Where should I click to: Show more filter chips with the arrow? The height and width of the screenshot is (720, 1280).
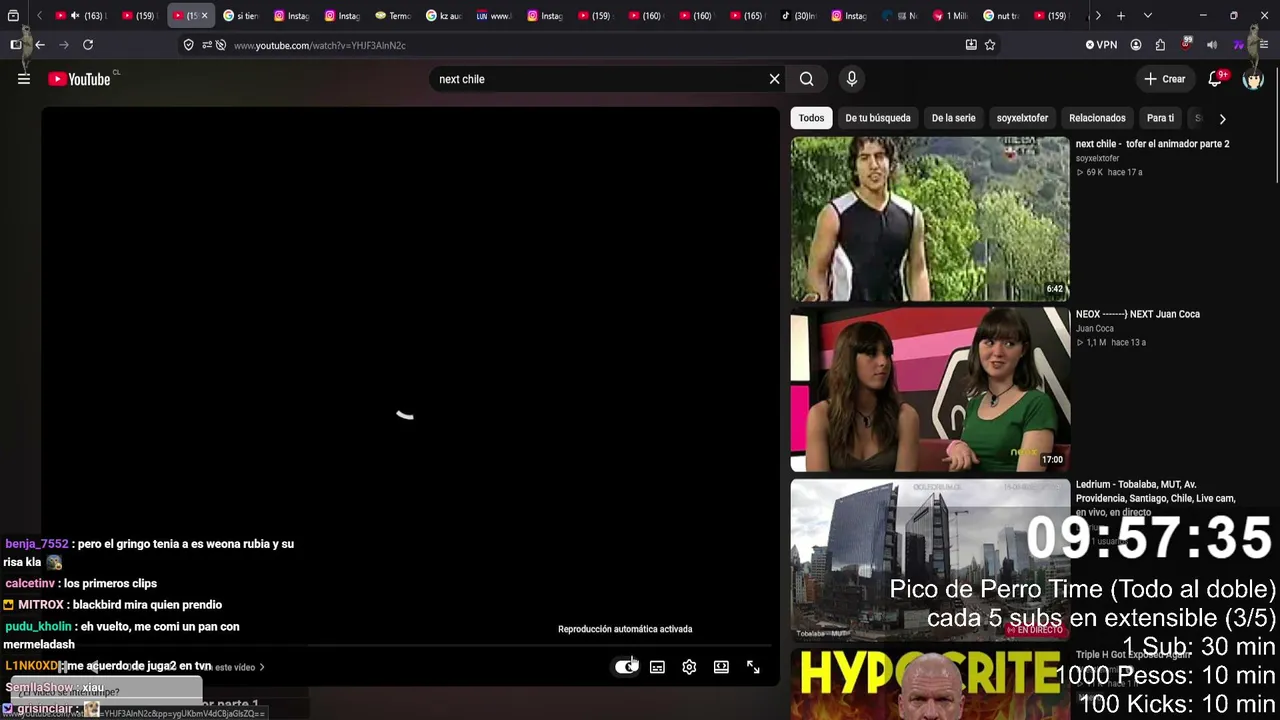tap(1222, 118)
